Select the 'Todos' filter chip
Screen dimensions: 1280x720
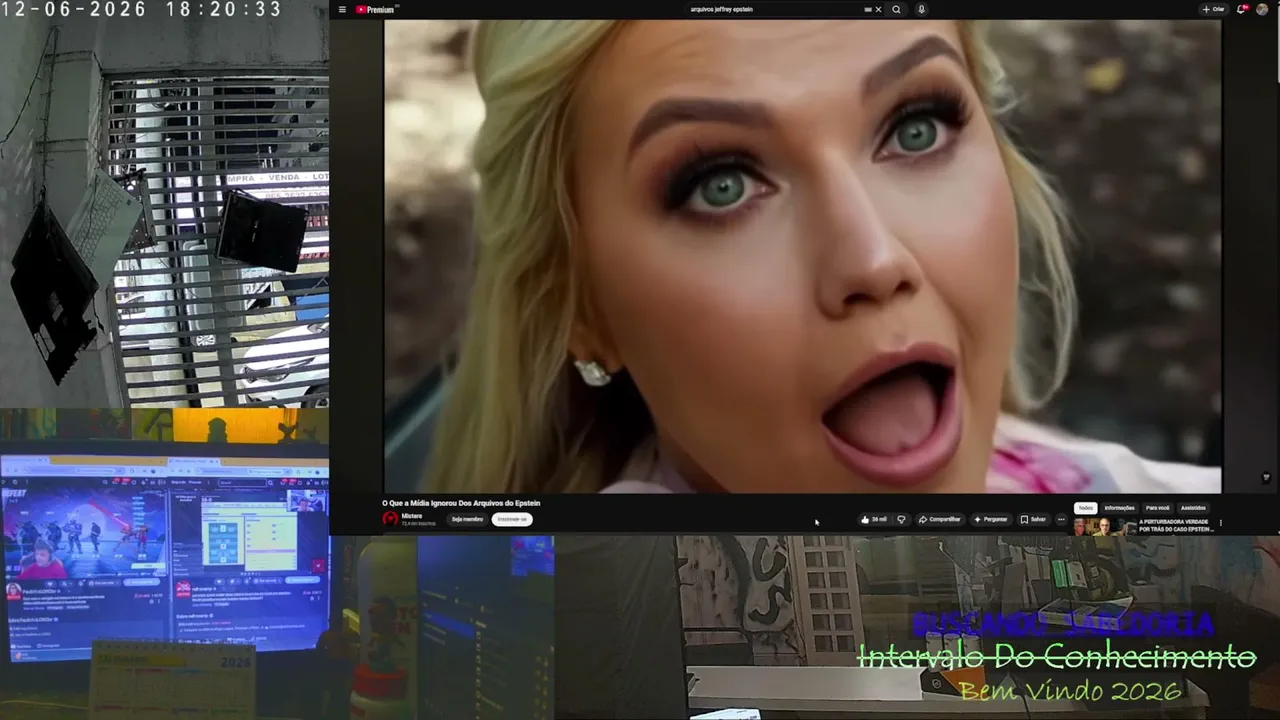(x=1086, y=508)
